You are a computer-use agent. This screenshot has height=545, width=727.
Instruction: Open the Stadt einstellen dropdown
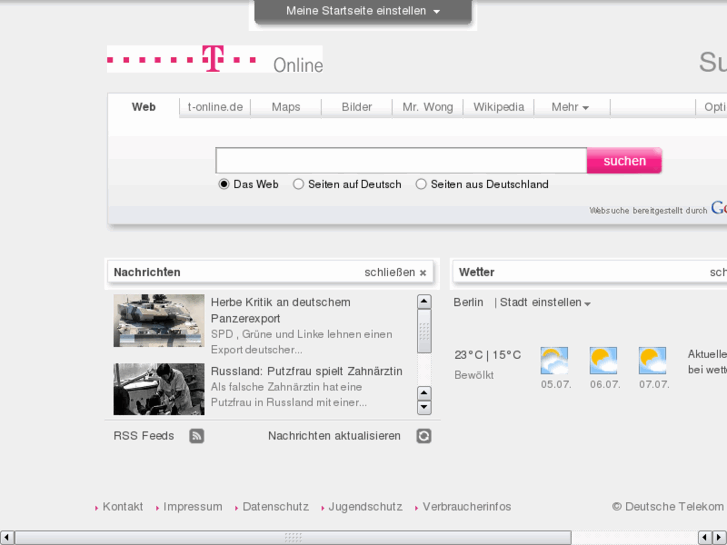point(545,302)
